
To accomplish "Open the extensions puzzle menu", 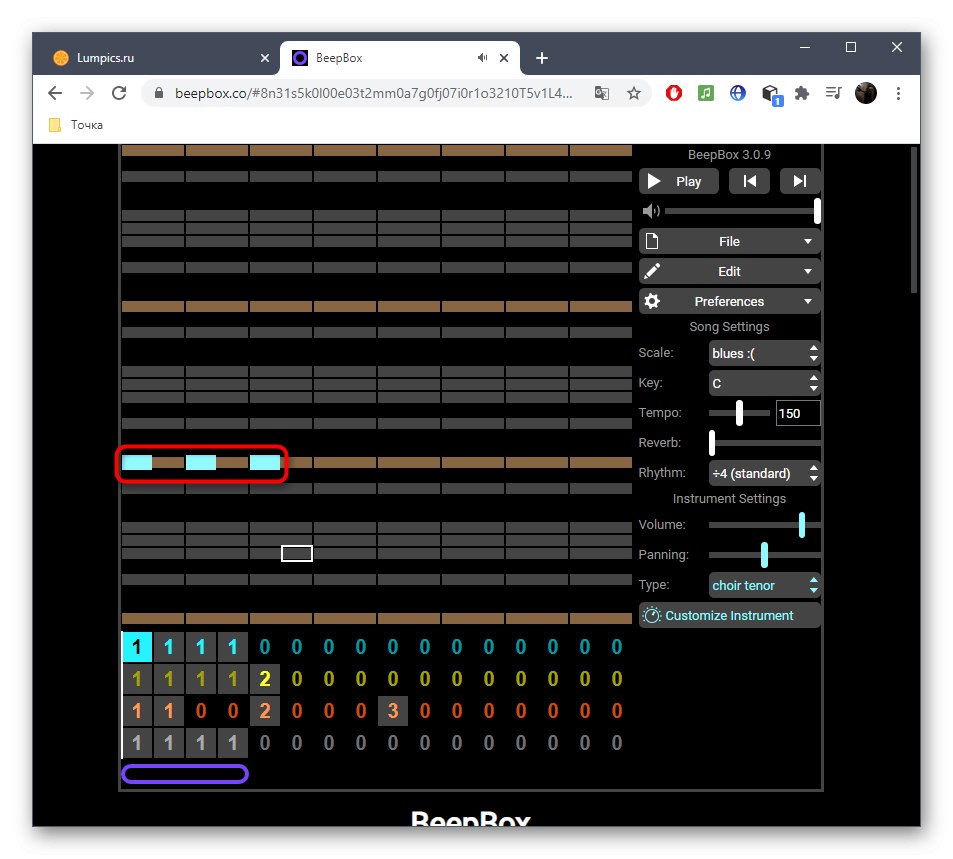I will click(x=802, y=93).
